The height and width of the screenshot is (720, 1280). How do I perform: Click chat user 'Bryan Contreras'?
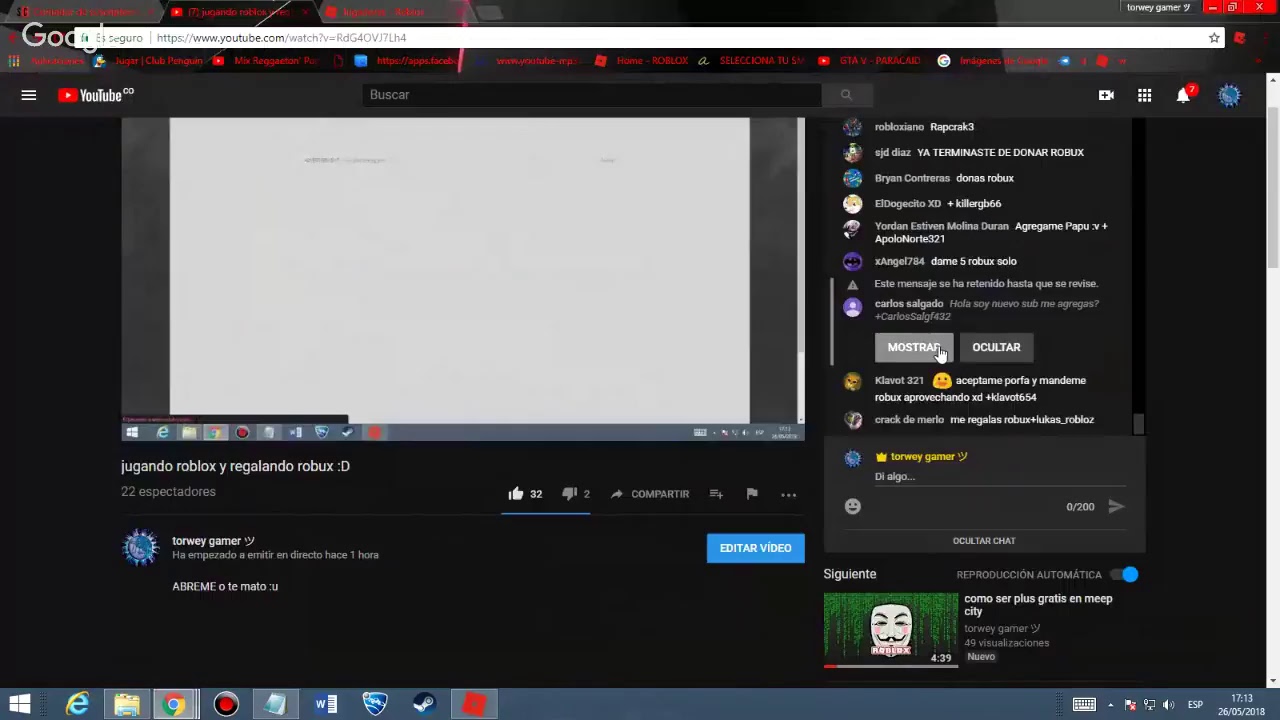(912, 178)
